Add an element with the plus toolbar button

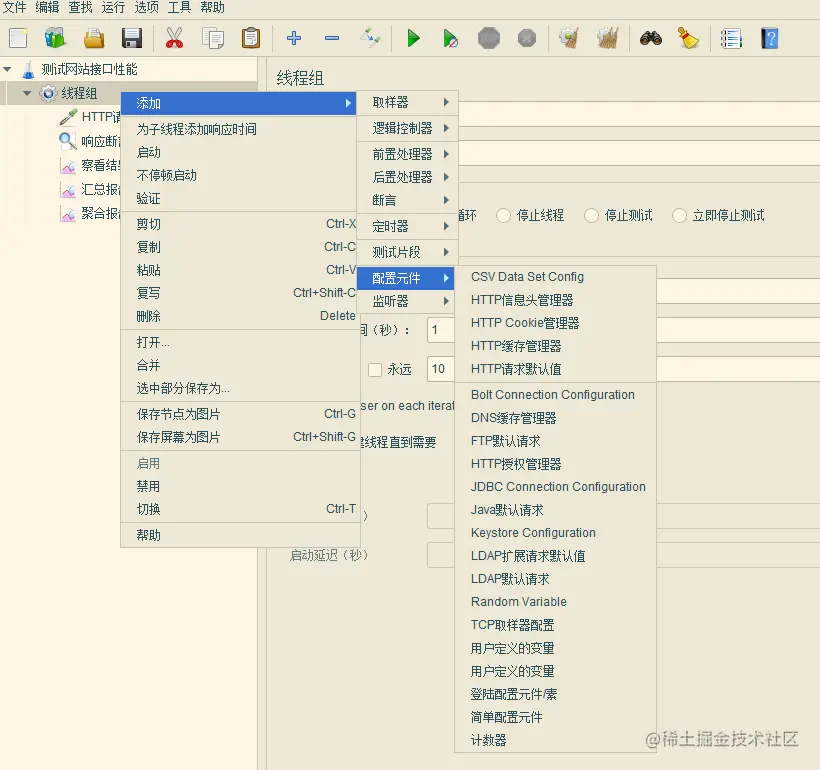pyautogui.click(x=292, y=38)
